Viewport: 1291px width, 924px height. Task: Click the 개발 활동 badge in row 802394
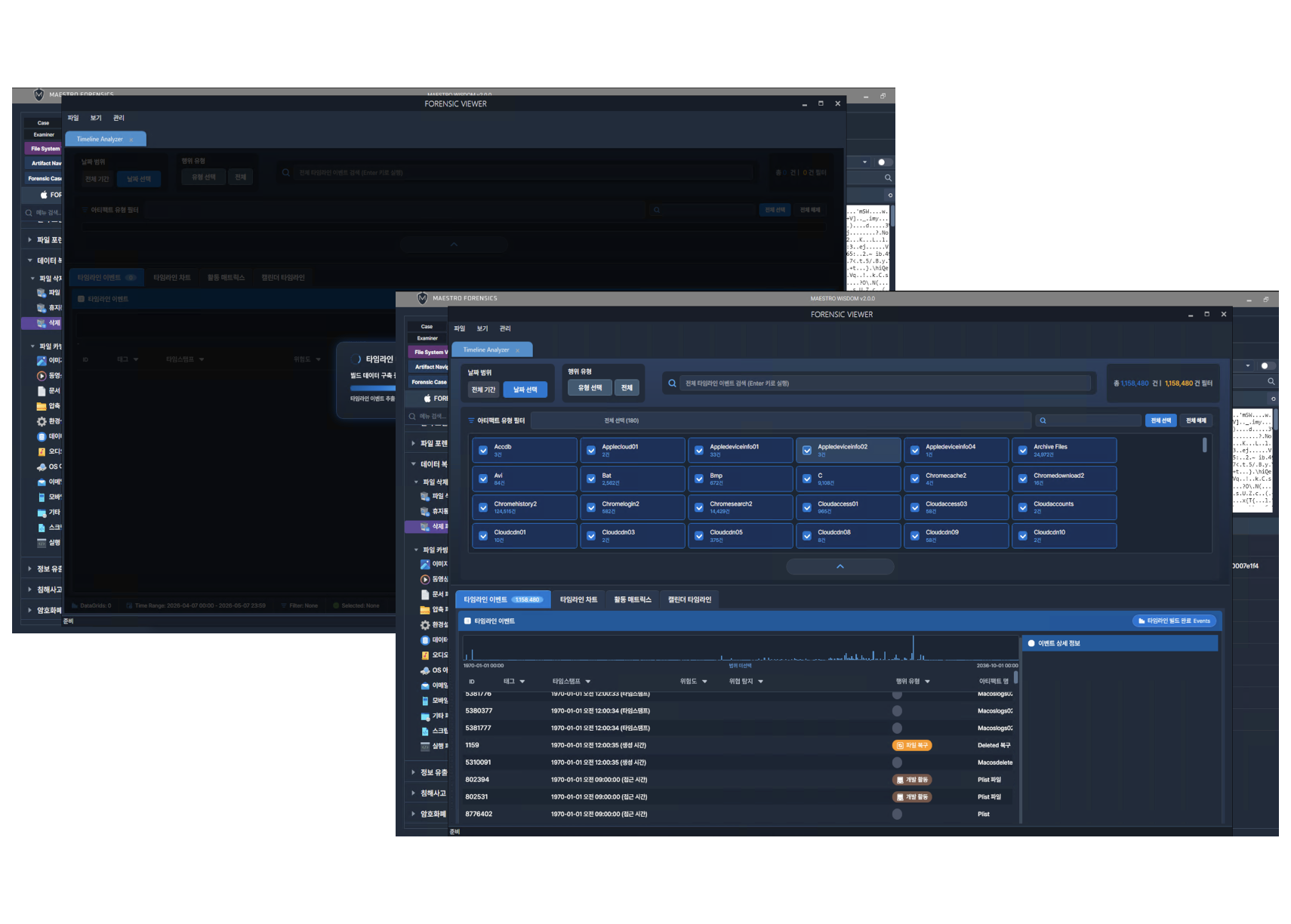(912, 780)
